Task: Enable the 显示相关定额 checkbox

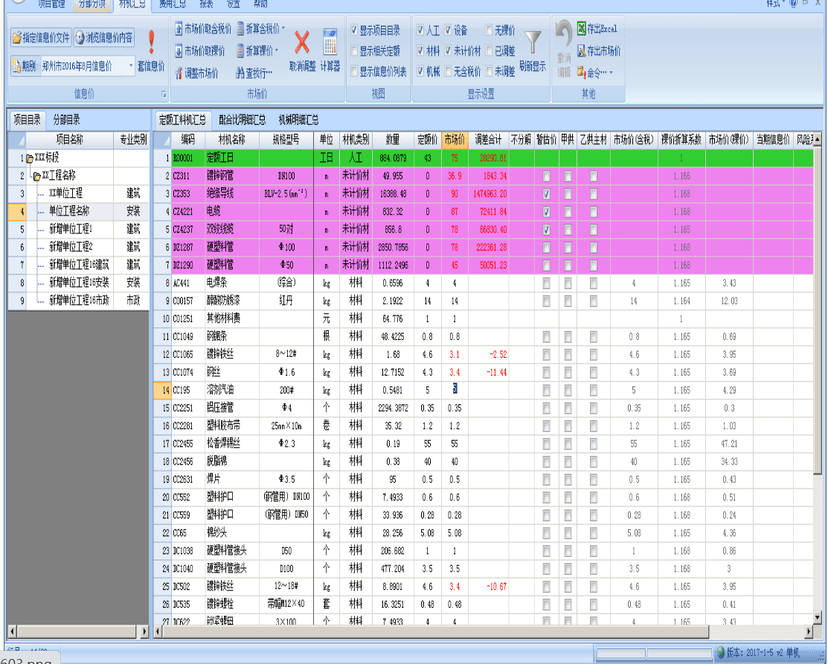Action: pyautogui.click(x=354, y=51)
